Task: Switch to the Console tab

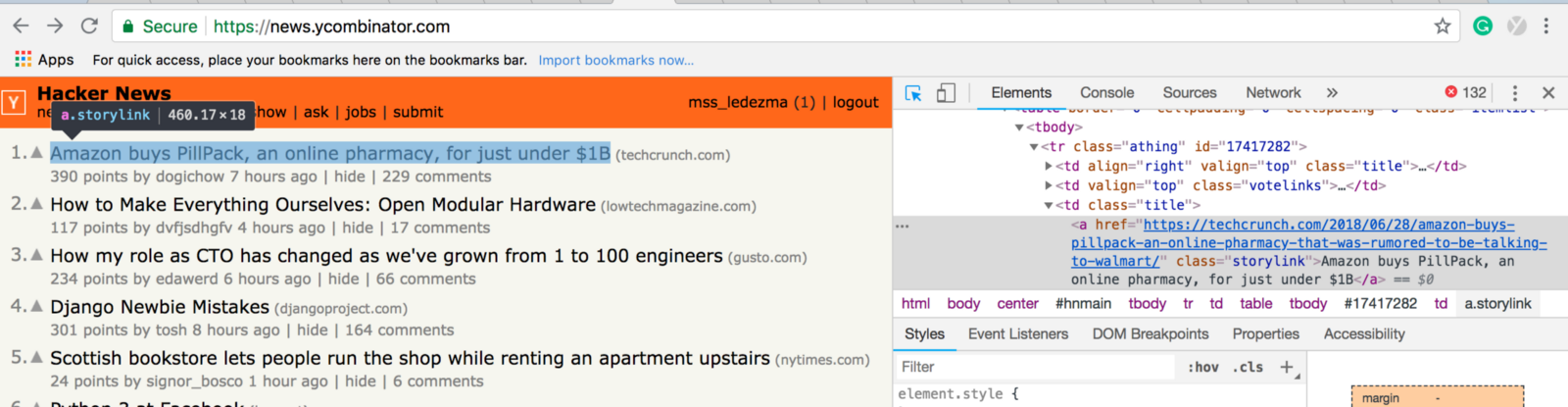Action: click(1106, 93)
